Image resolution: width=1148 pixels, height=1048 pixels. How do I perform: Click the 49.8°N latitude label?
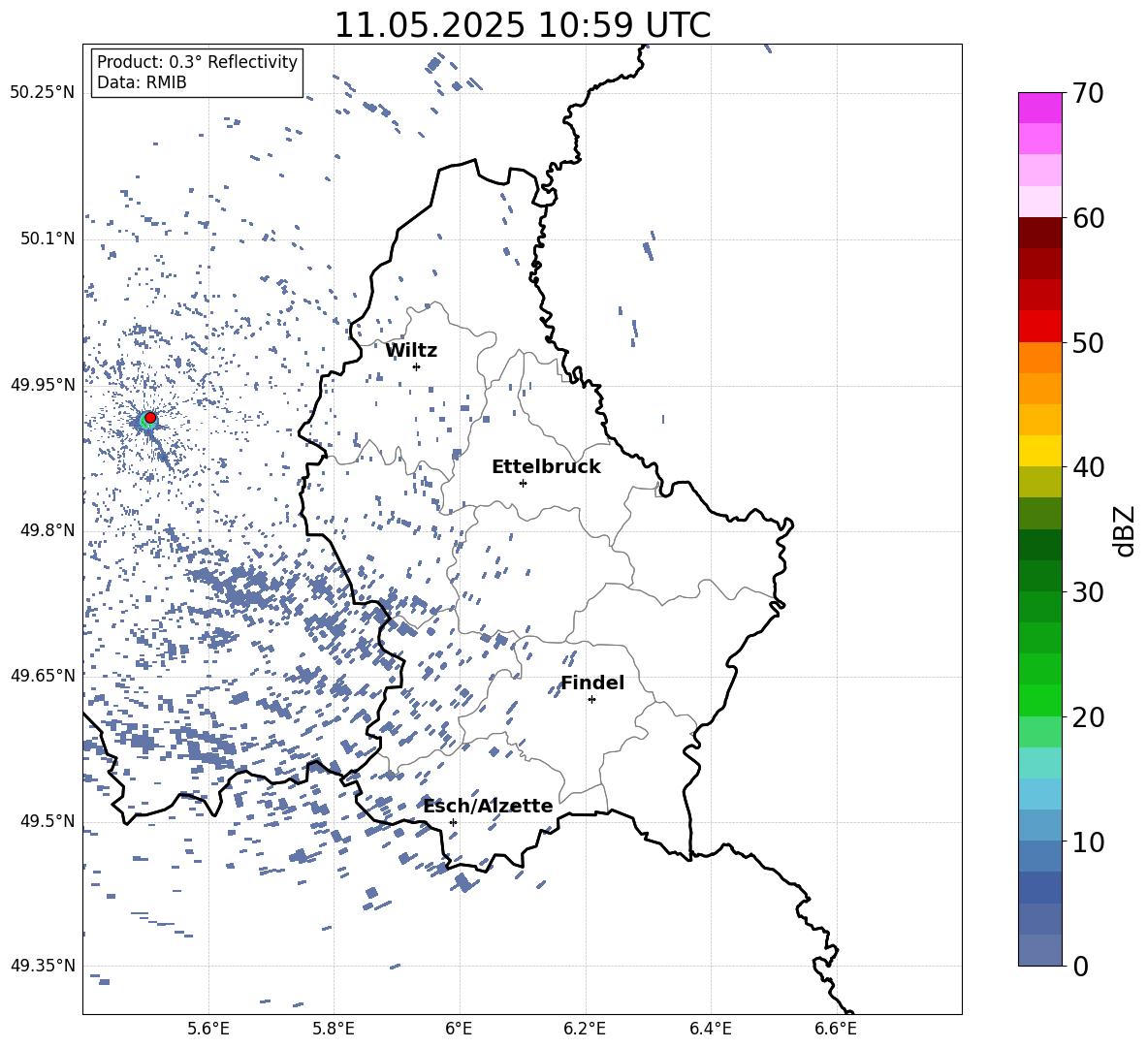(x=47, y=530)
